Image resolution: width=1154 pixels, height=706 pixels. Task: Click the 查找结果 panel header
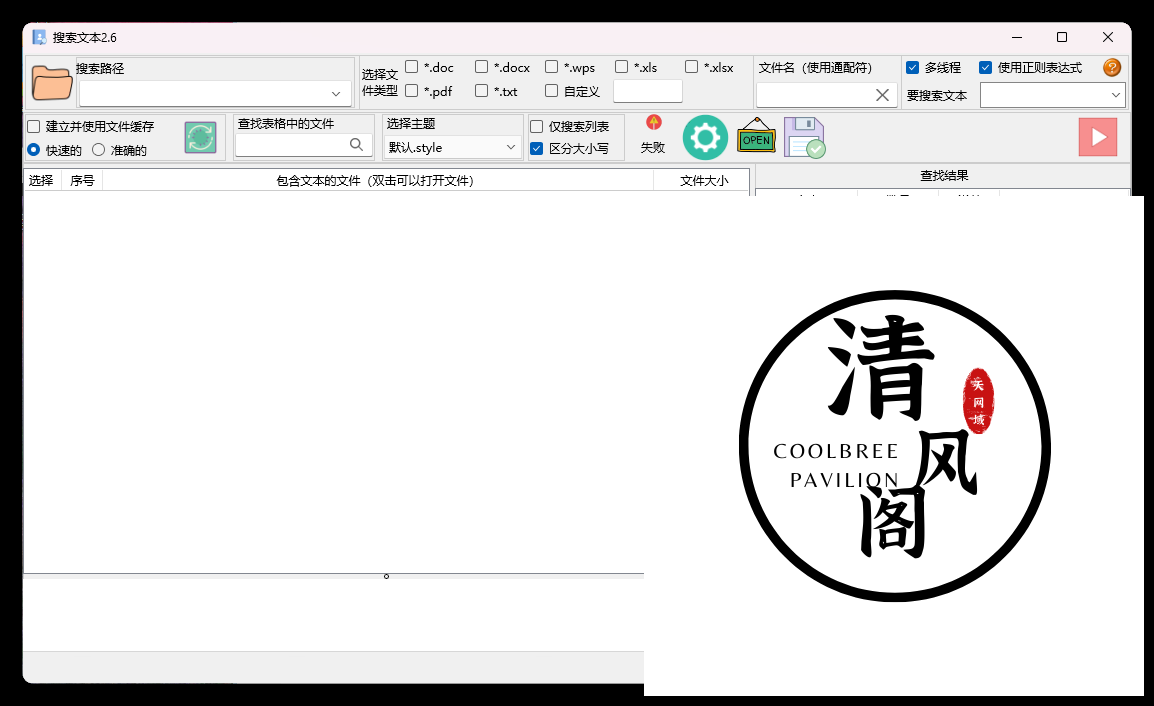coord(944,176)
